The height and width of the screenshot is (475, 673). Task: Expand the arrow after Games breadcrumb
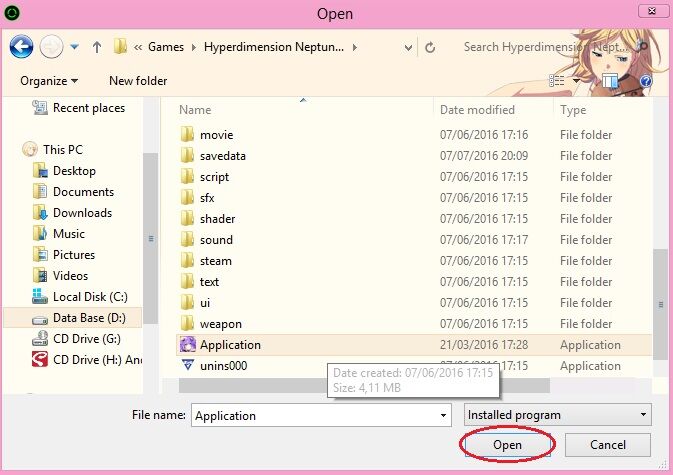coord(194,47)
